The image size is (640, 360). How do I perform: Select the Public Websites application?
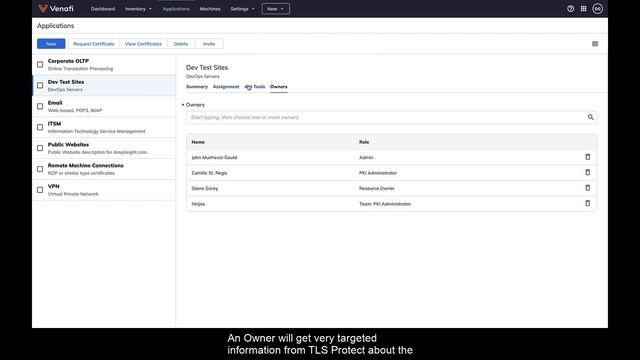104,148
